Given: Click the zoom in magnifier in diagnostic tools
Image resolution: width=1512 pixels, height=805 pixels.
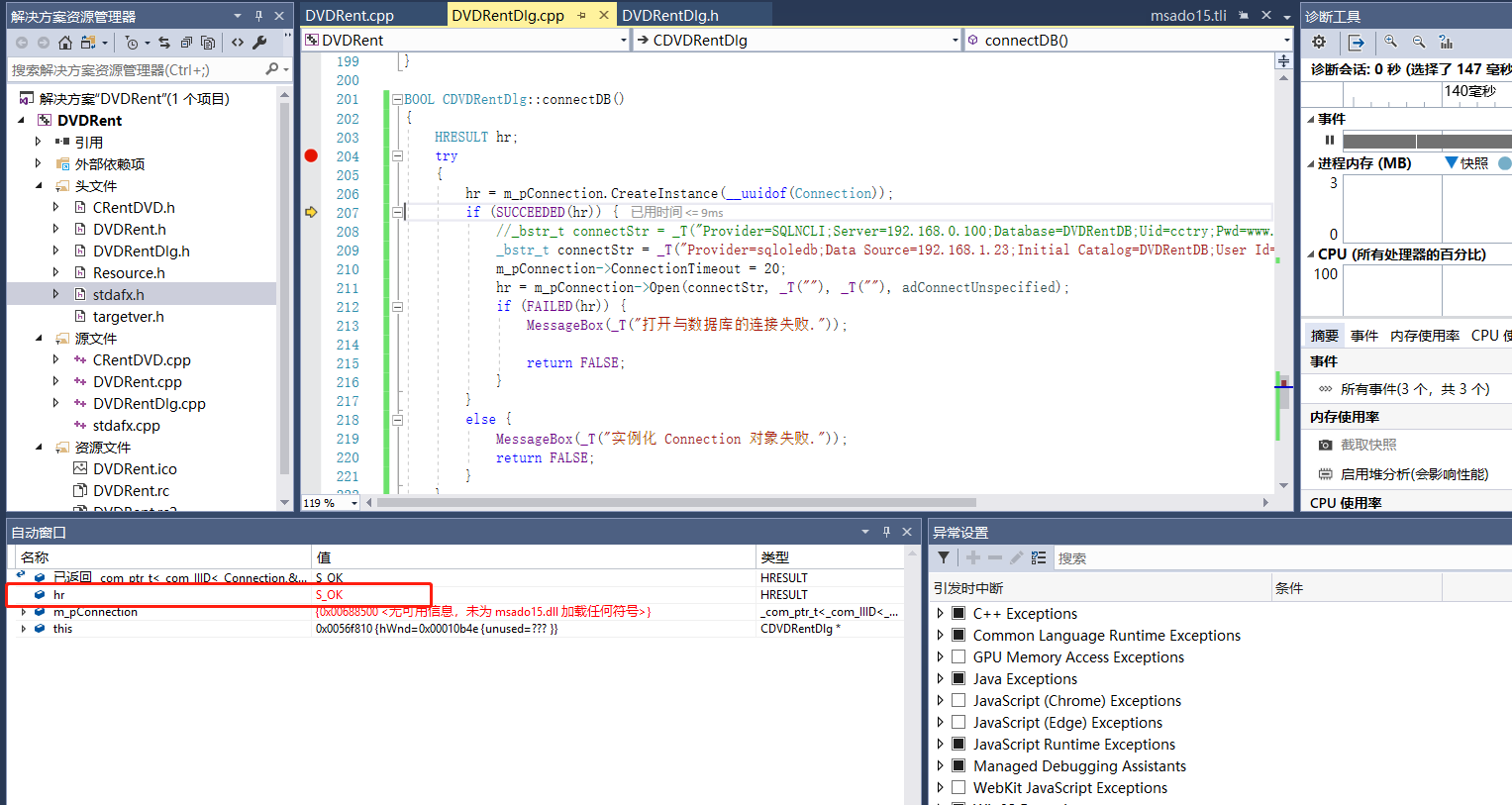Looking at the screenshot, I should click(1391, 42).
